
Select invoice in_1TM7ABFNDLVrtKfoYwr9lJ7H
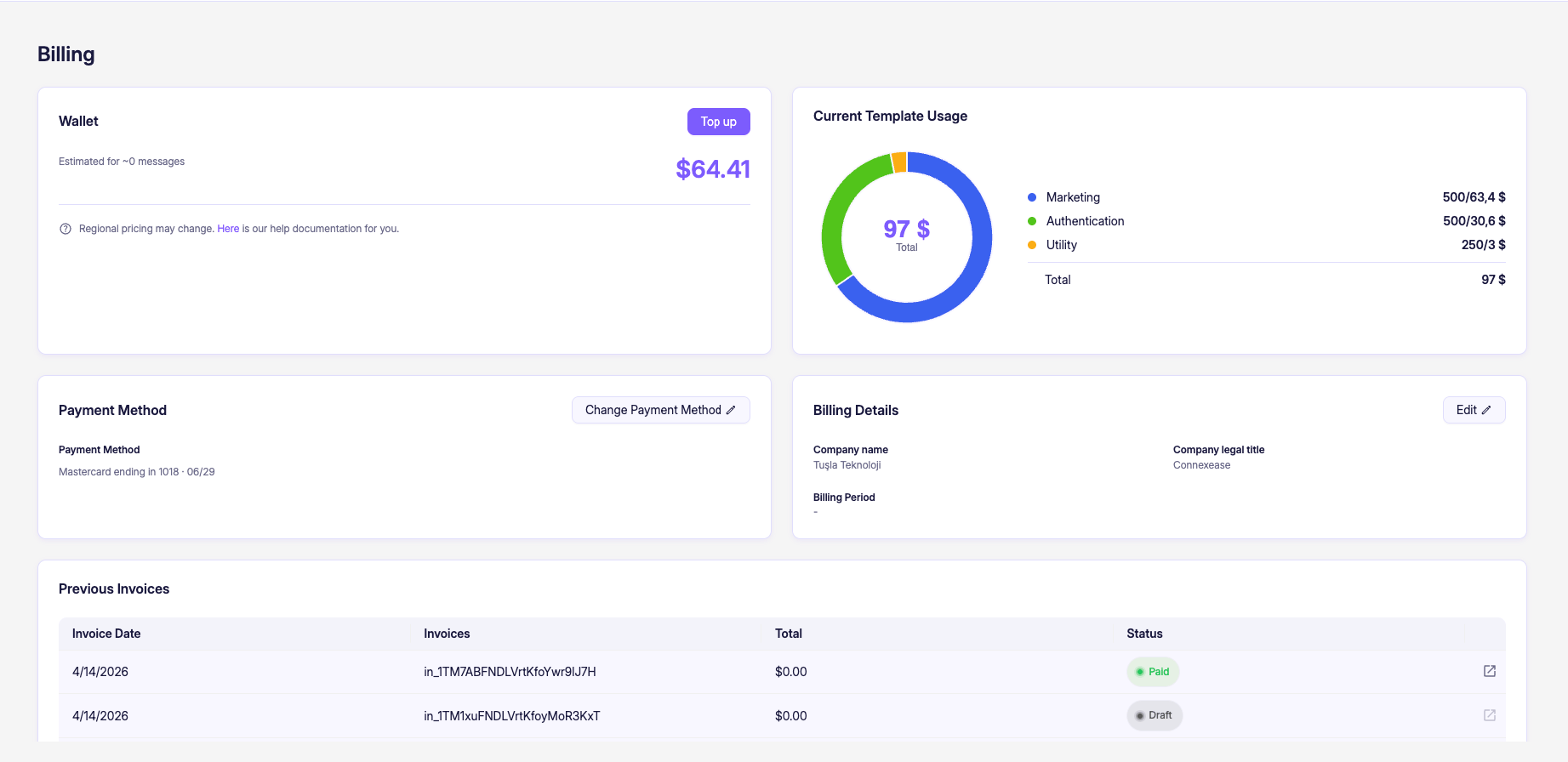[510, 672]
